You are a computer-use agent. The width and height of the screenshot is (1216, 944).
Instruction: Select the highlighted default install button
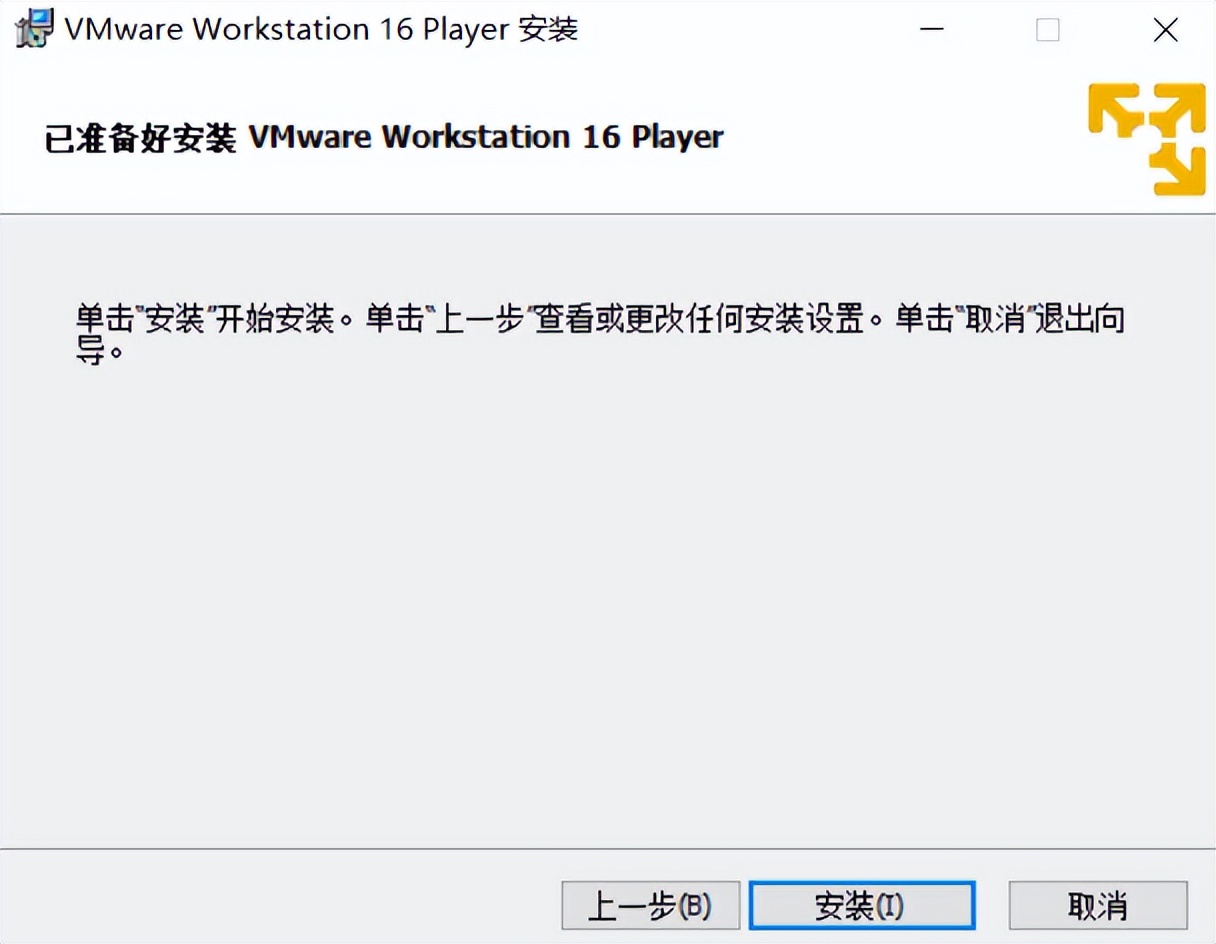point(862,905)
